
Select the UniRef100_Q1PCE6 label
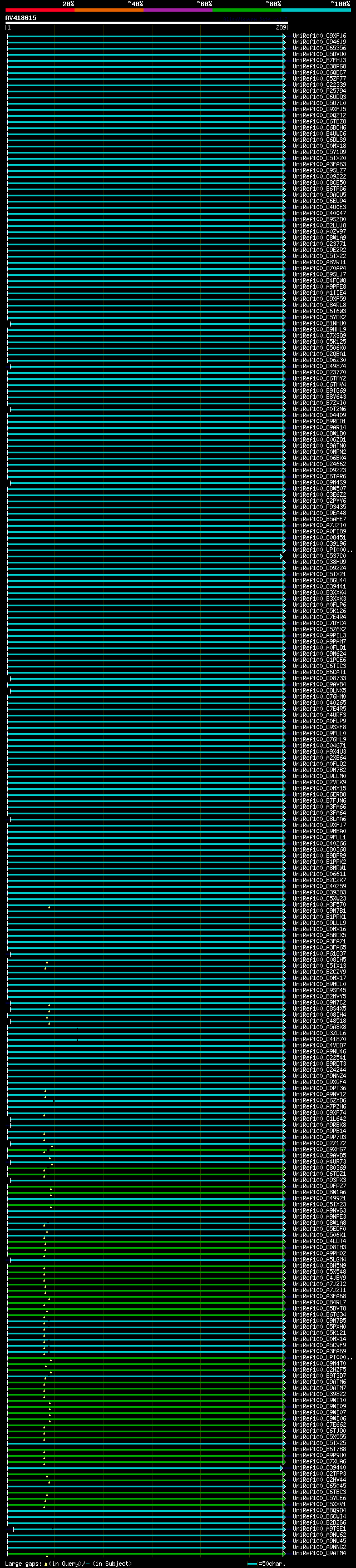tap(319, 660)
